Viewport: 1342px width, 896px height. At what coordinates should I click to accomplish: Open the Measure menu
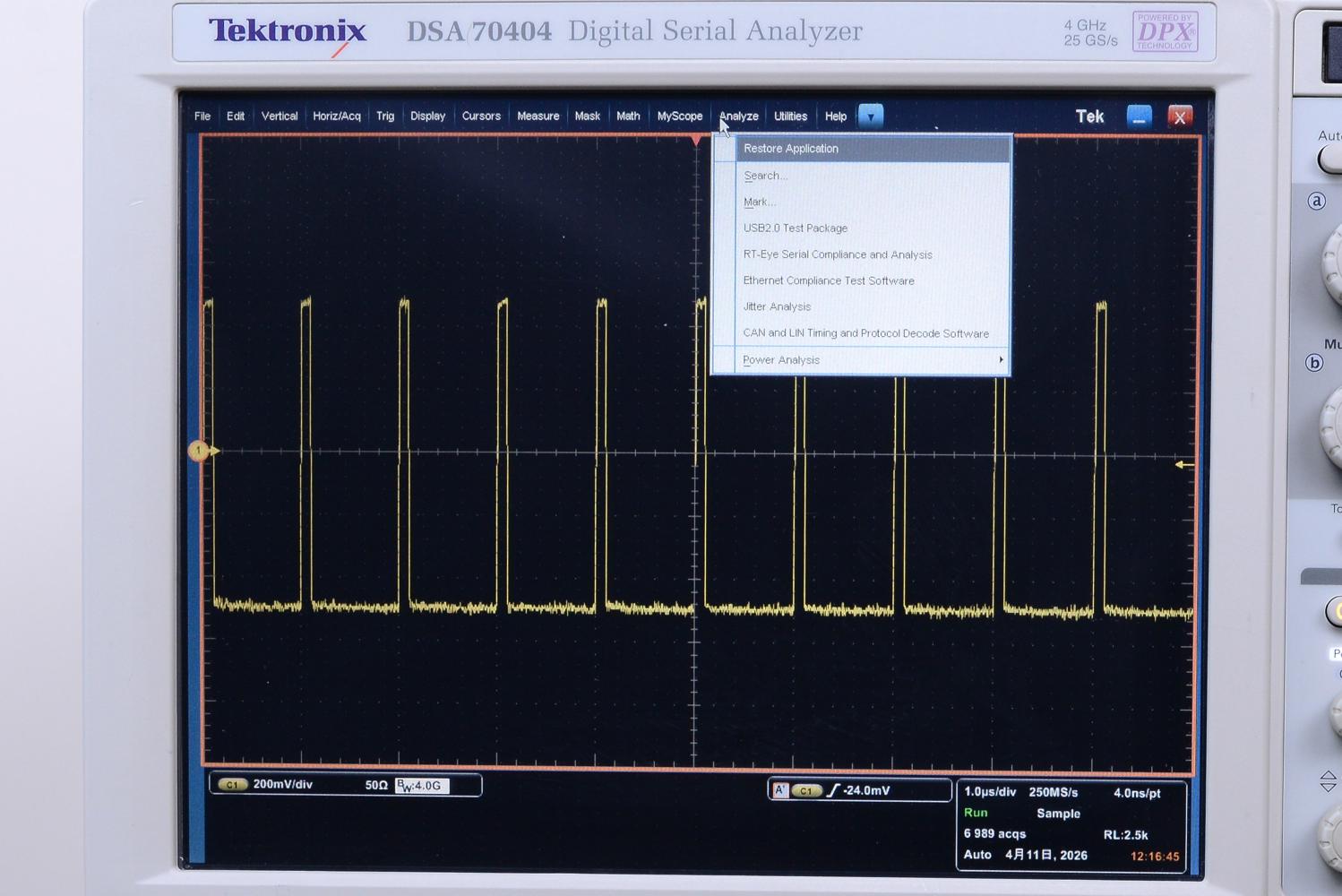pyautogui.click(x=538, y=116)
